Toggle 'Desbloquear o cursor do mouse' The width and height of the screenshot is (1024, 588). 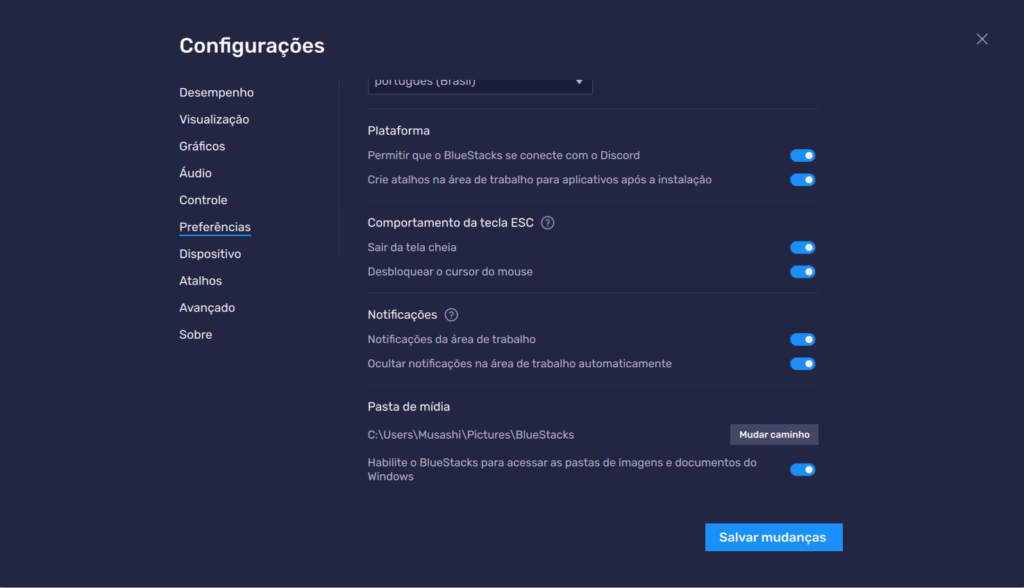(802, 271)
